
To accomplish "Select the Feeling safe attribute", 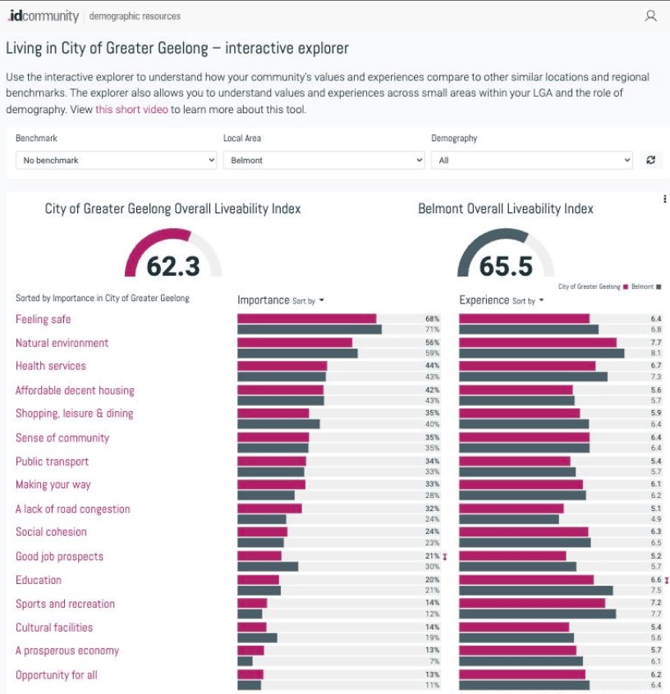I will pyautogui.click(x=43, y=319).
